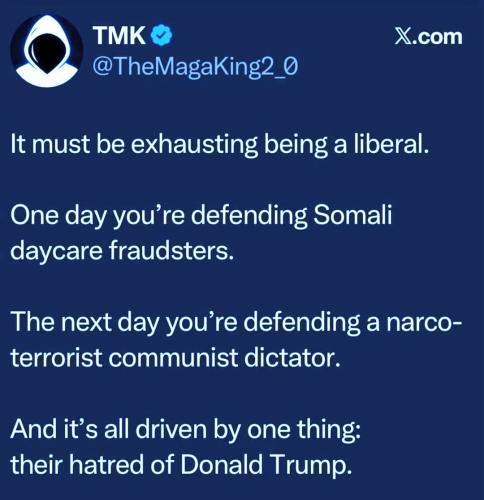Click the X logo in the watermark
The width and height of the screenshot is (484, 500).
pos(401,36)
